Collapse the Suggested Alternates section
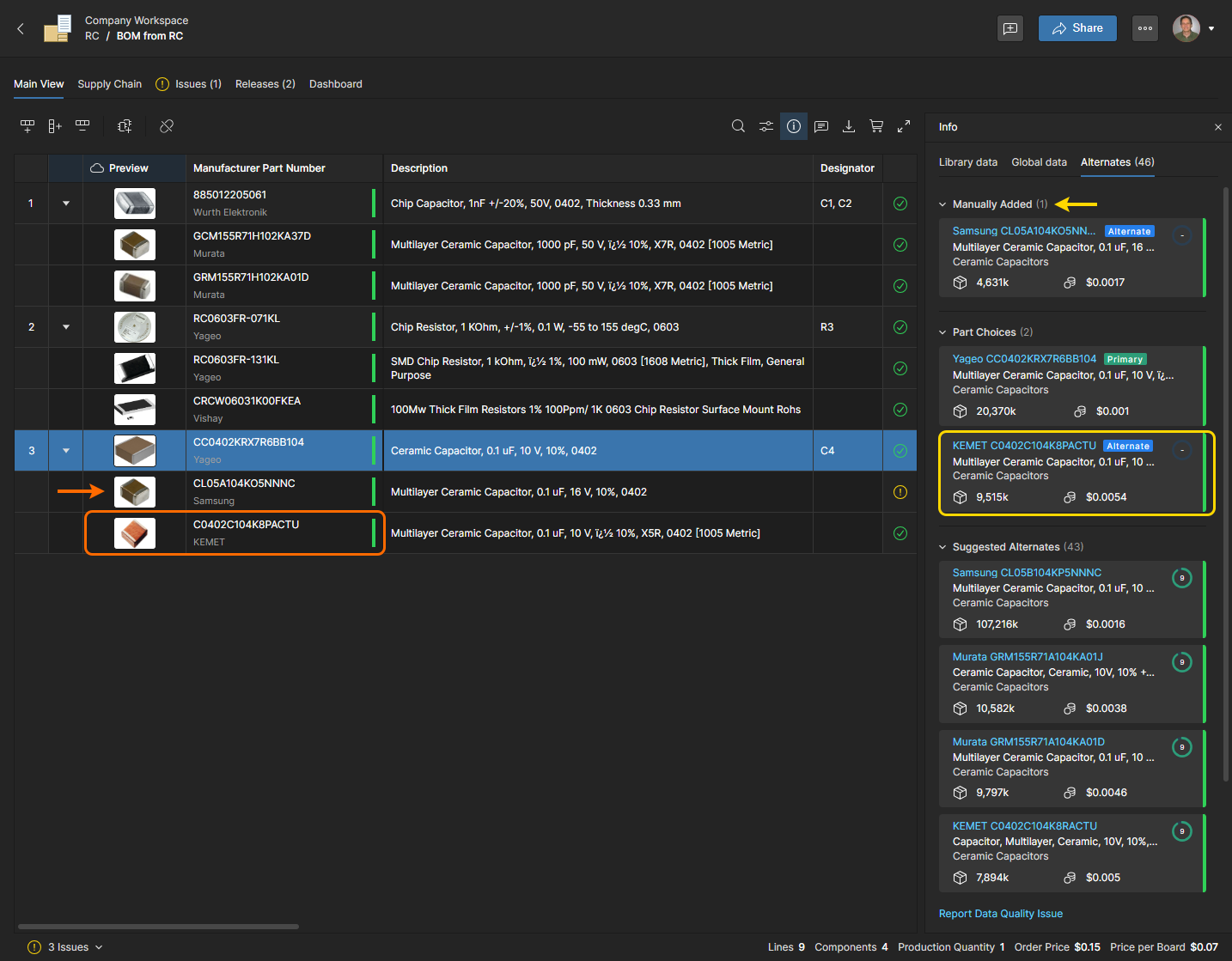 [942, 547]
